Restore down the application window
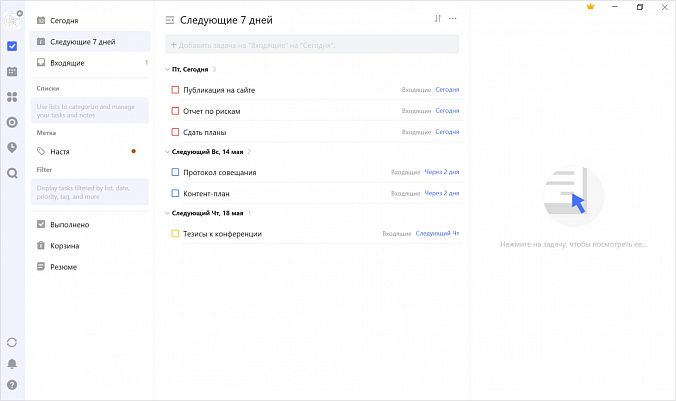This screenshot has width=676, height=401. [640, 7]
